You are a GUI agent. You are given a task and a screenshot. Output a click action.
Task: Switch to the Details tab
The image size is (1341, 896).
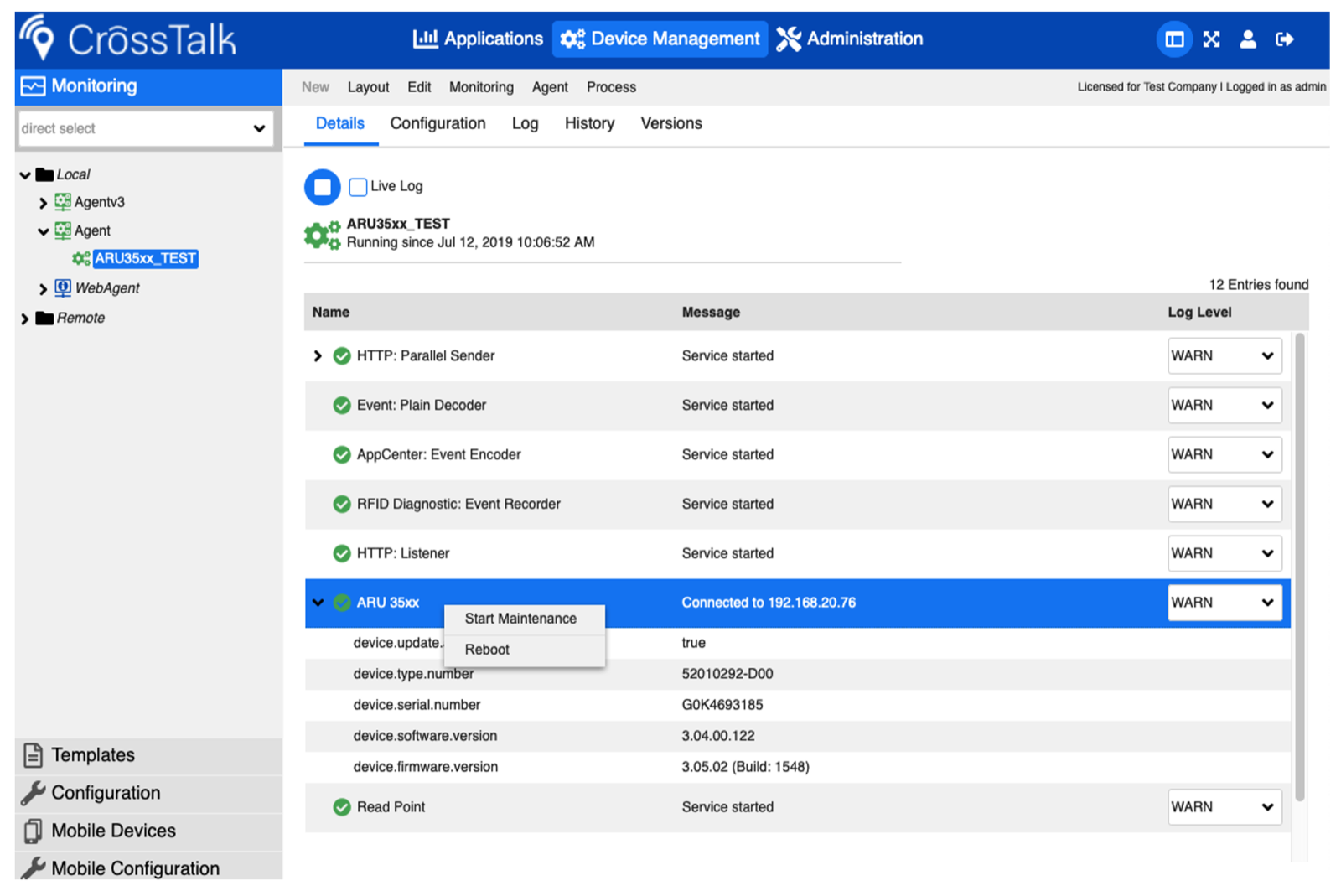pos(340,123)
